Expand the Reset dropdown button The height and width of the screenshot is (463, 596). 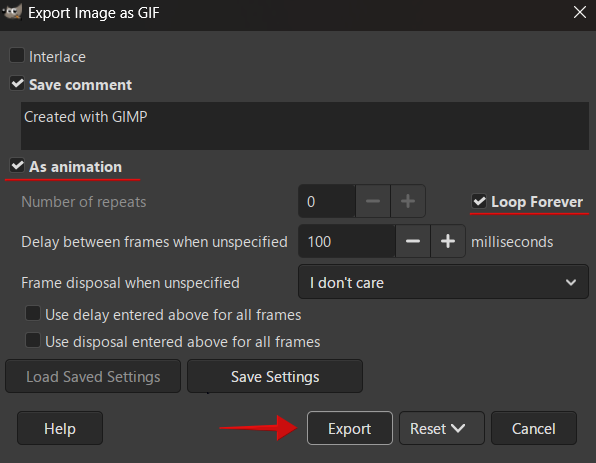[442, 428]
